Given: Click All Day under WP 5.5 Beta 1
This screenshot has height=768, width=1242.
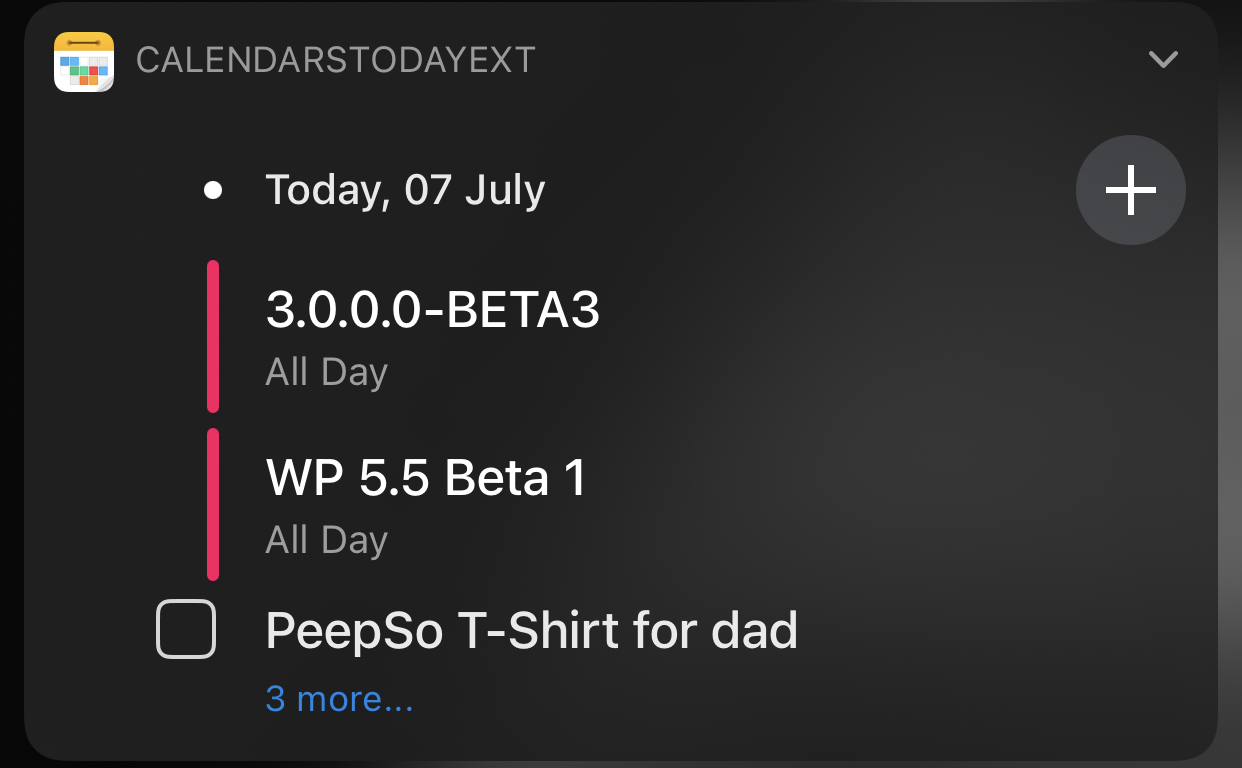Looking at the screenshot, I should (326, 540).
